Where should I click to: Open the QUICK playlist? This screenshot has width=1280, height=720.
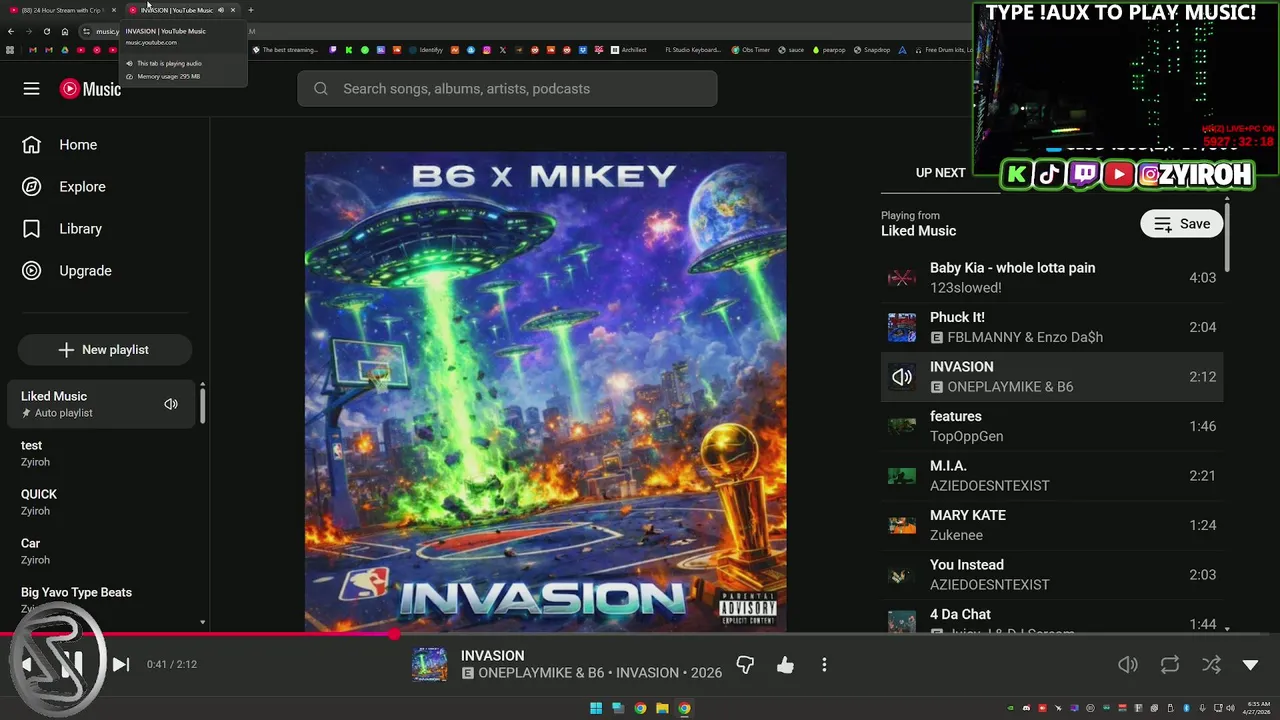tap(100, 502)
